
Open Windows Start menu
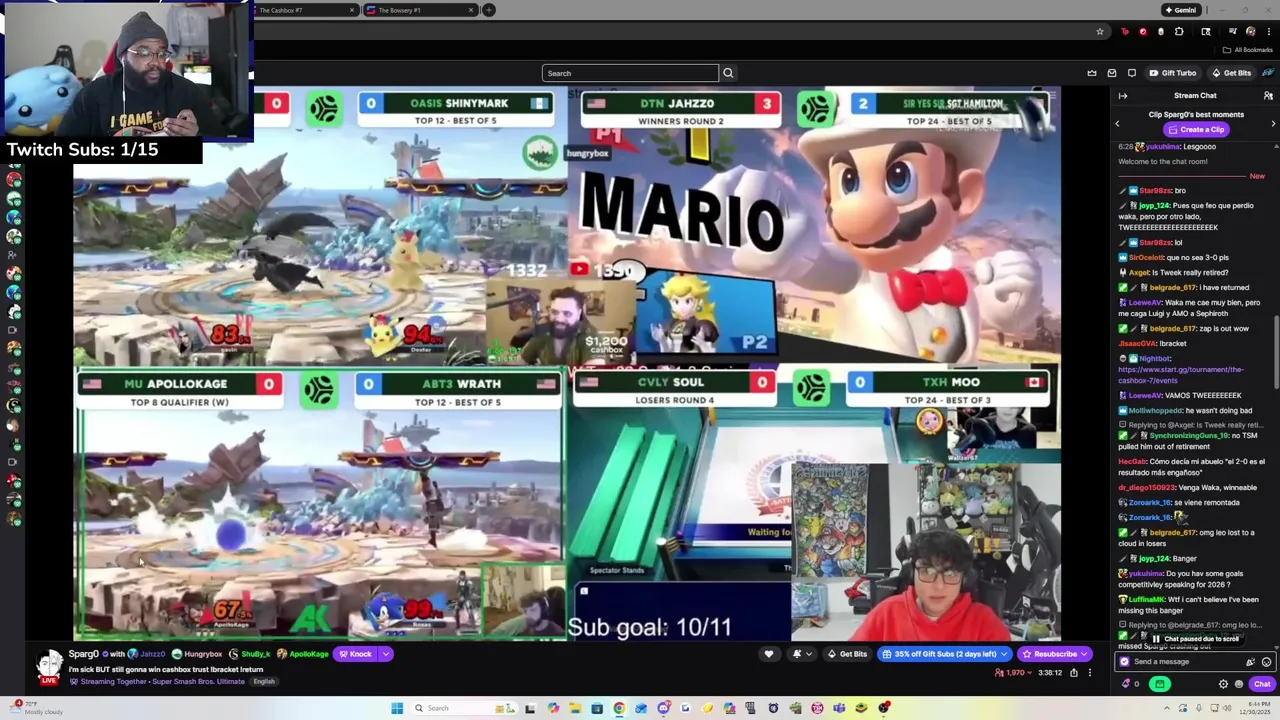point(397,708)
